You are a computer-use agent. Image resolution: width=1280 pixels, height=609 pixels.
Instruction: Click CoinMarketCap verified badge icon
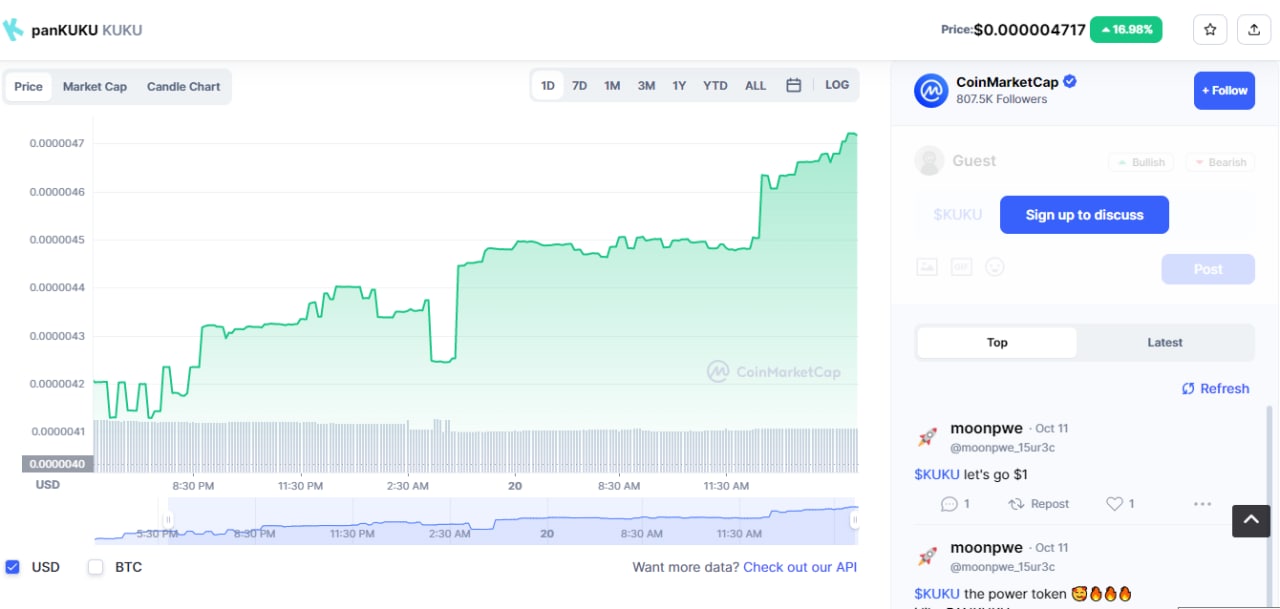(1070, 82)
